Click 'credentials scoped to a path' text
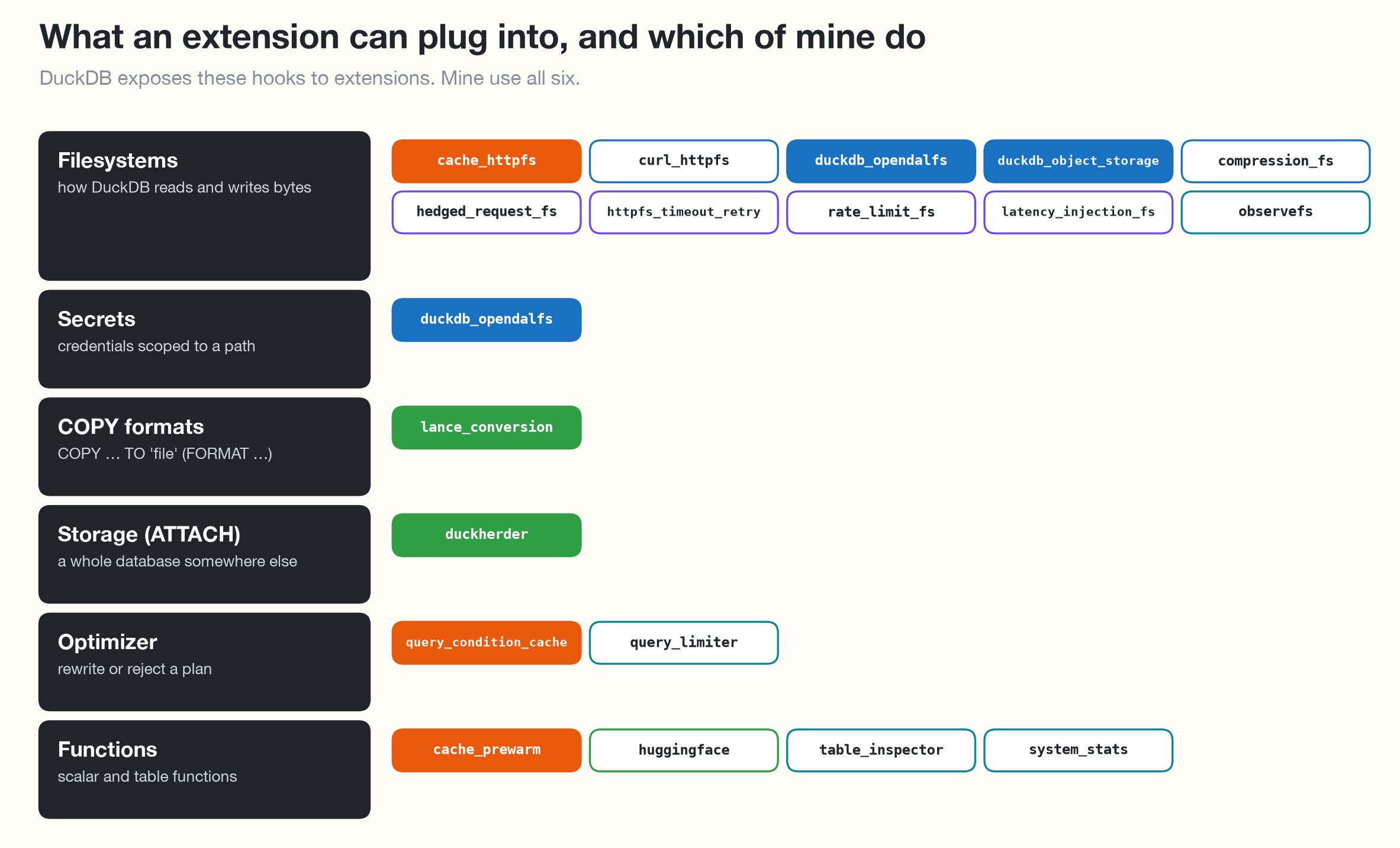1400x848 pixels. tap(156, 346)
